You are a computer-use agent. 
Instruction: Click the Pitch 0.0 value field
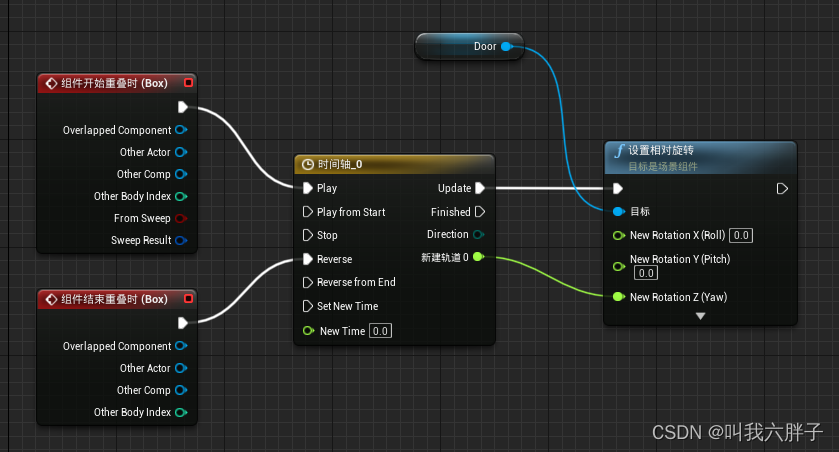tap(646, 273)
